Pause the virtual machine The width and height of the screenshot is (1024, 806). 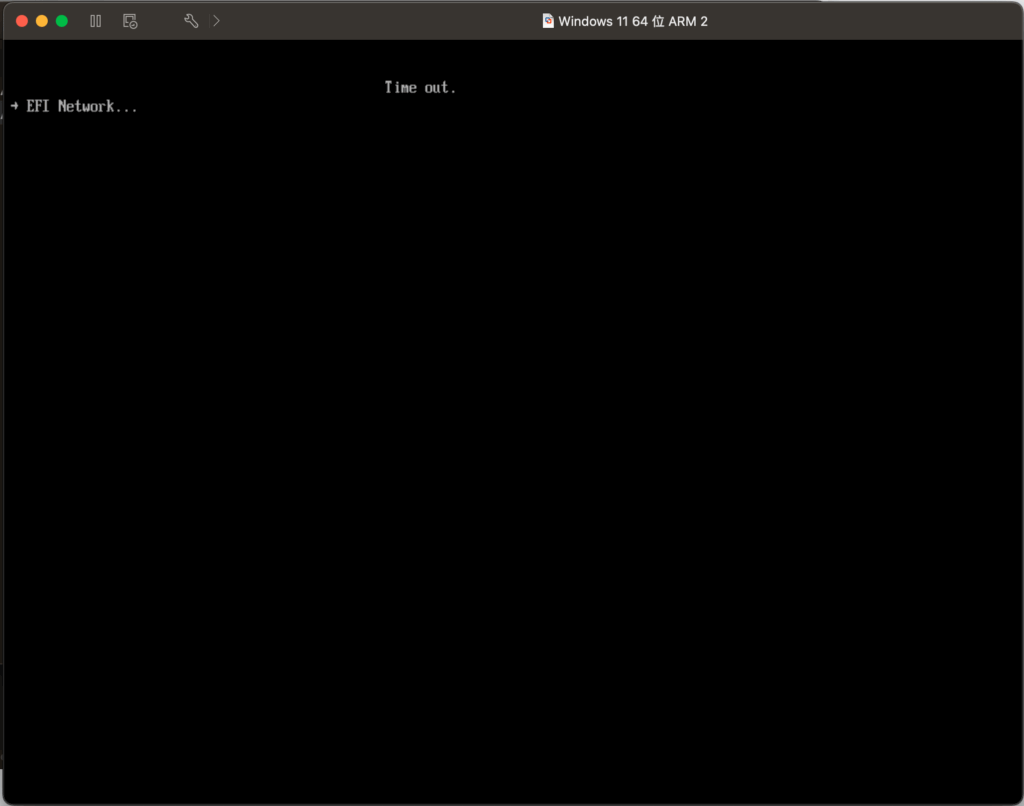(x=96, y=21)
